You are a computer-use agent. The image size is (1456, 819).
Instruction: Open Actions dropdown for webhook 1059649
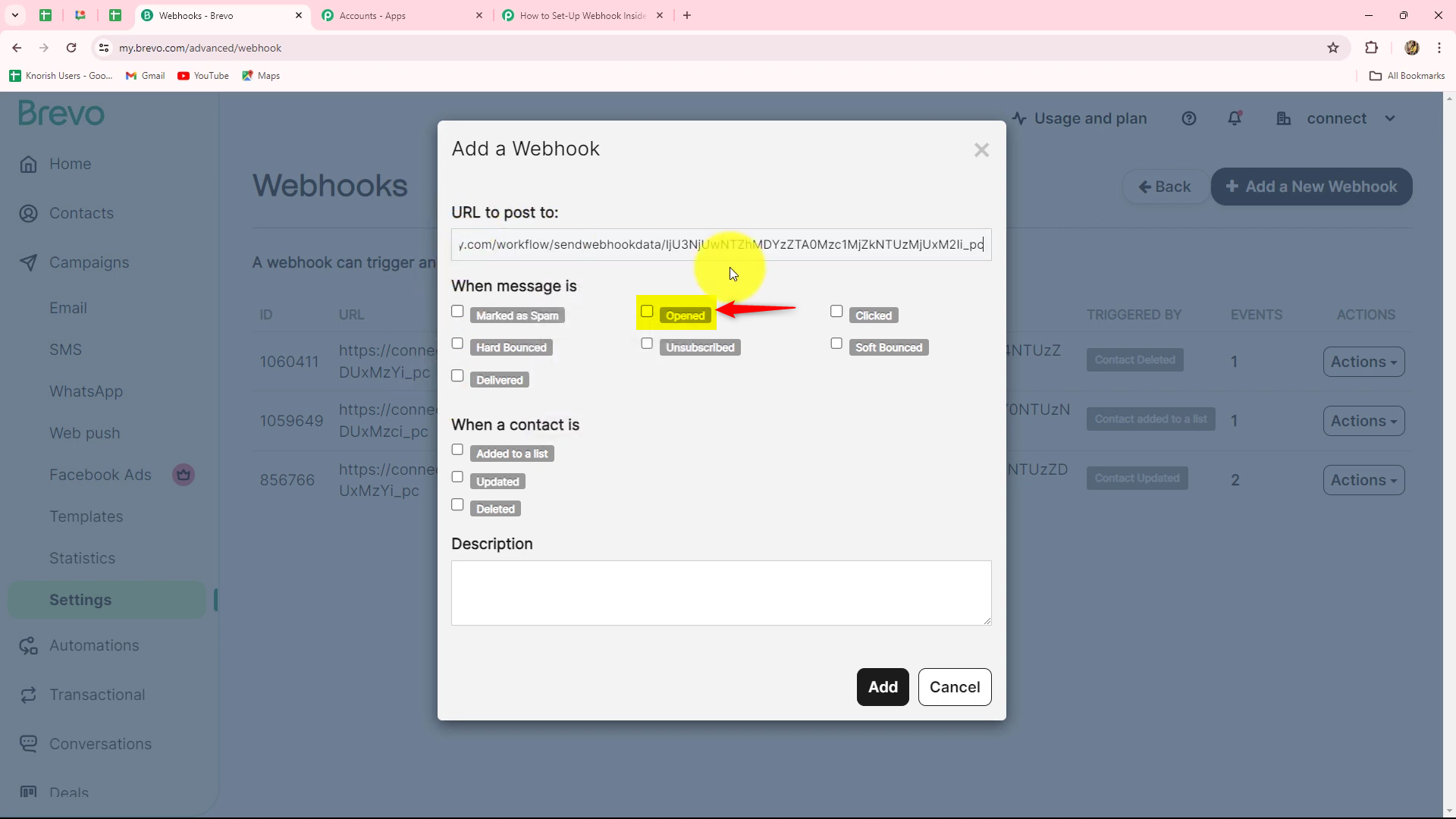(1363, 421)
